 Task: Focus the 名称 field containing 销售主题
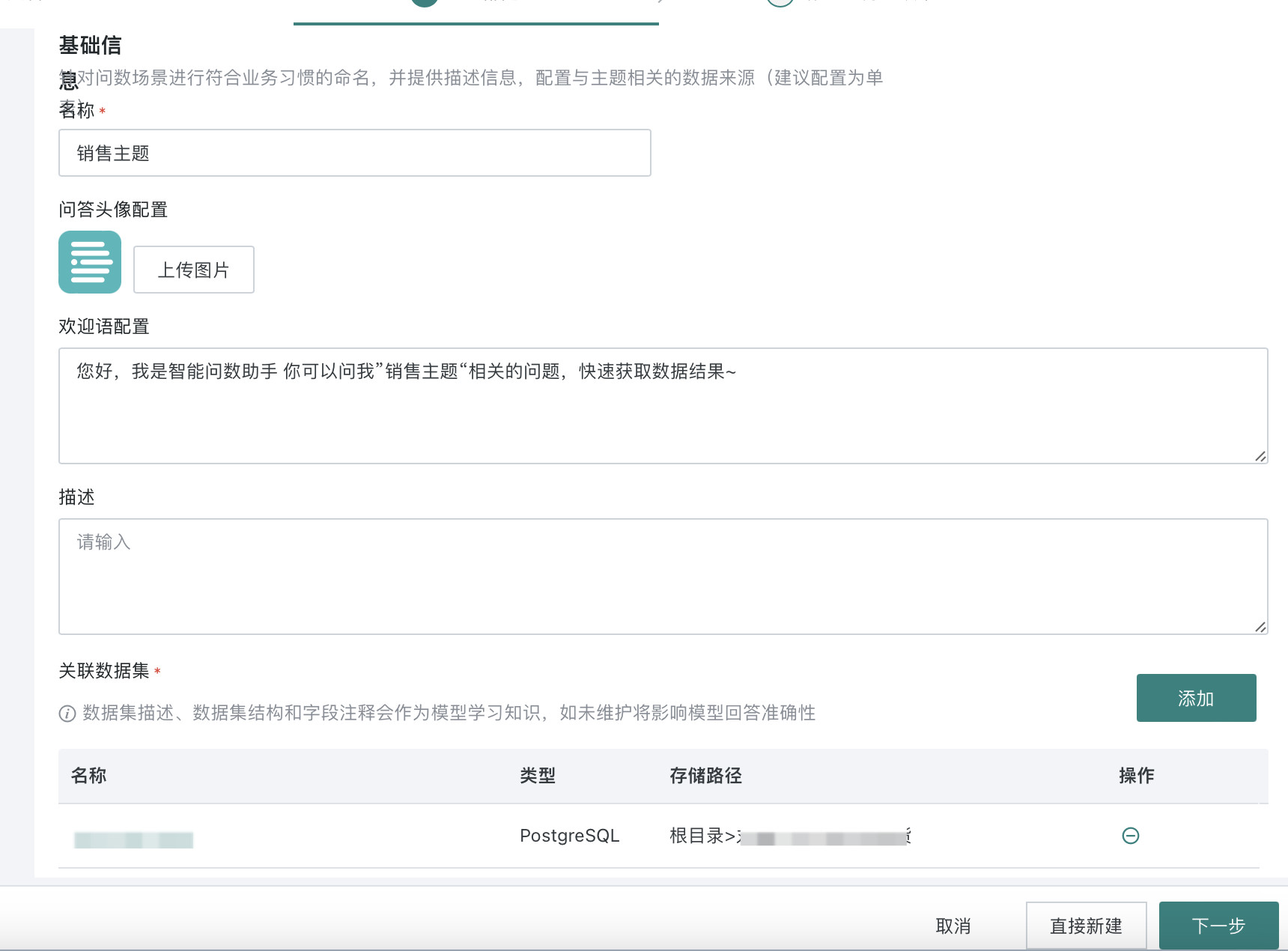click(x=354, y=154)
